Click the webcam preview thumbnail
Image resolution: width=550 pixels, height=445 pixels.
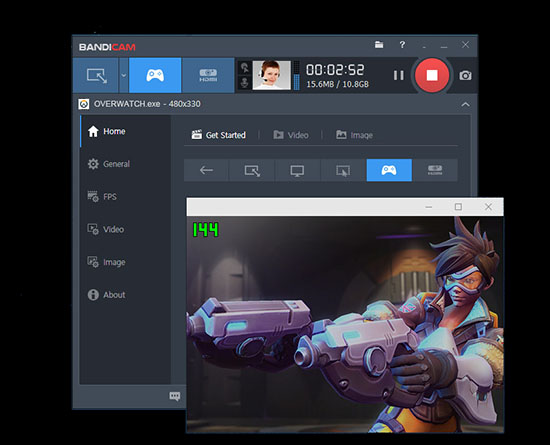(x=271, y=75)
